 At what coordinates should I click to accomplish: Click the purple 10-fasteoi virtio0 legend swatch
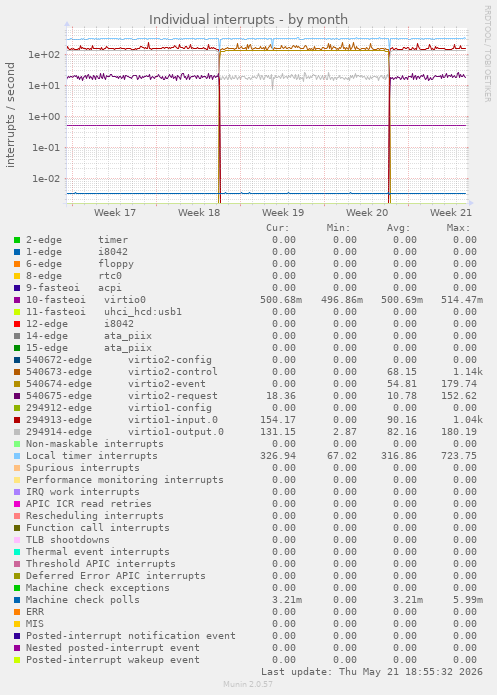pos(17,300)
